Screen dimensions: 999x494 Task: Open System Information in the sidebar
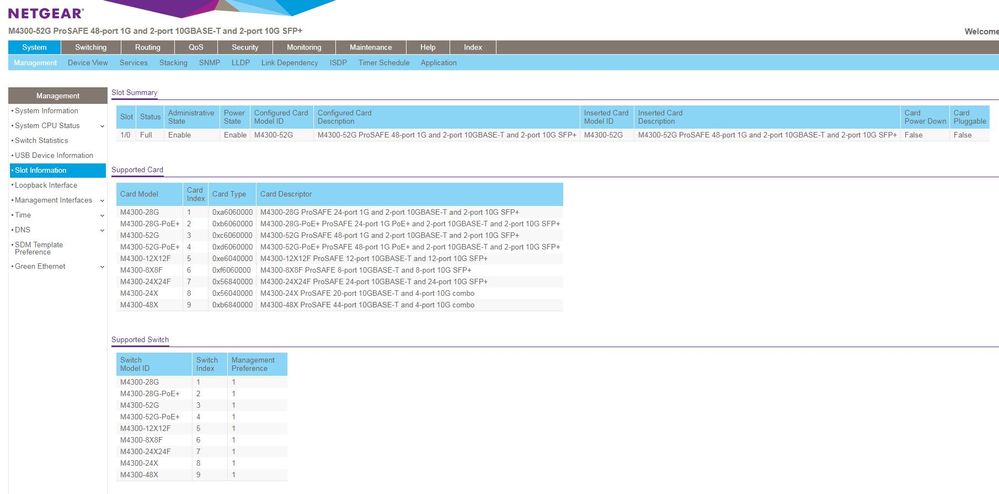pos(47,111)
